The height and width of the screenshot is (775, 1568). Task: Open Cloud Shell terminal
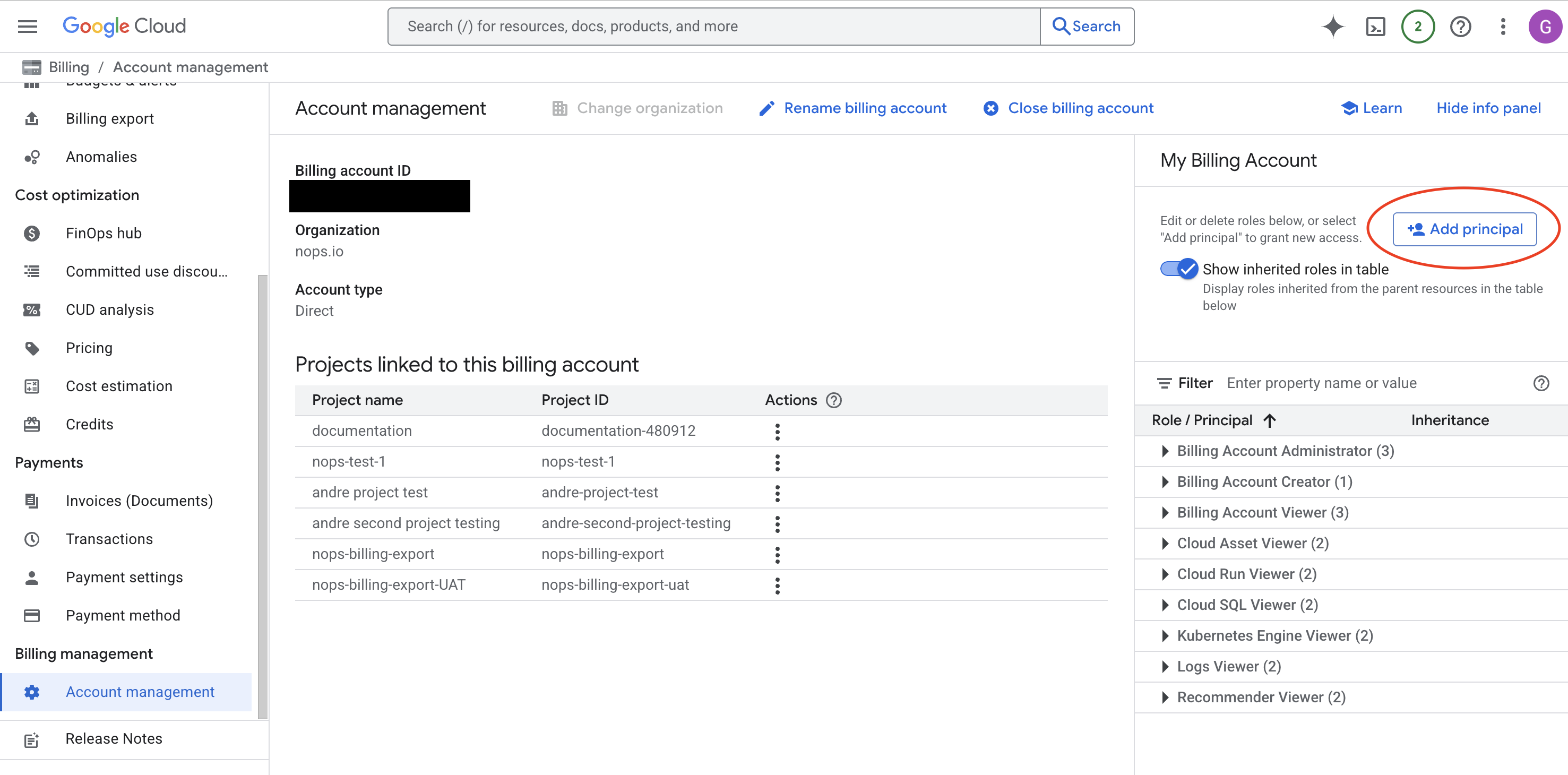point(1375,26)
